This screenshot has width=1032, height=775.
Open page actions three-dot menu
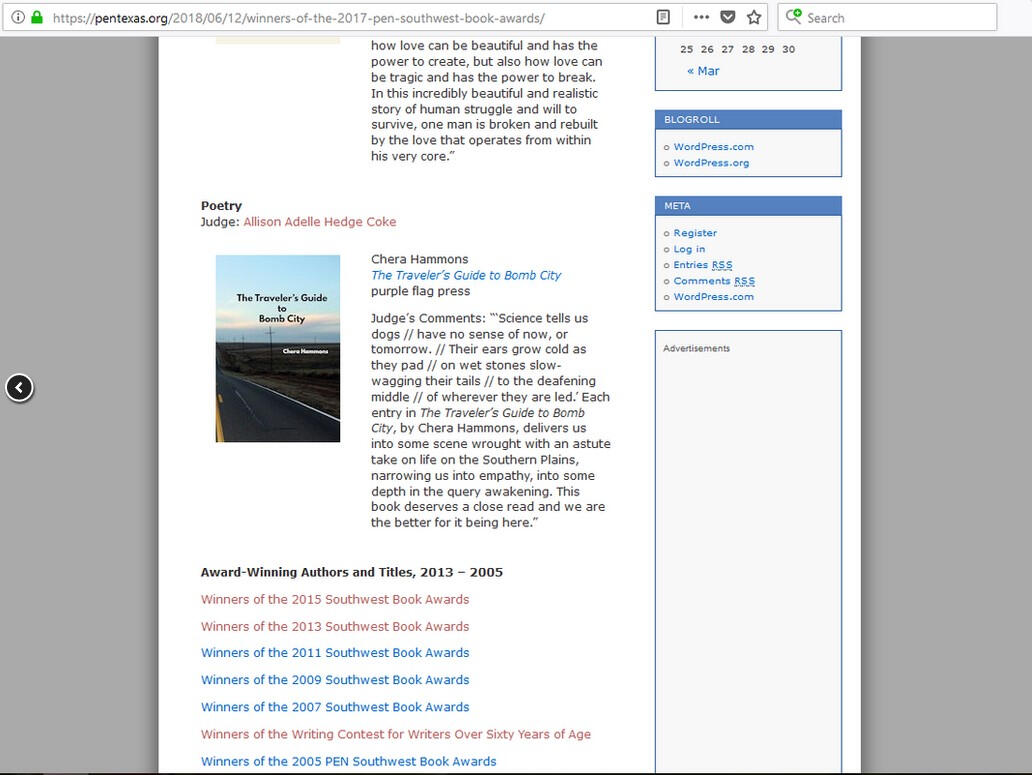[x=701, y=17]
